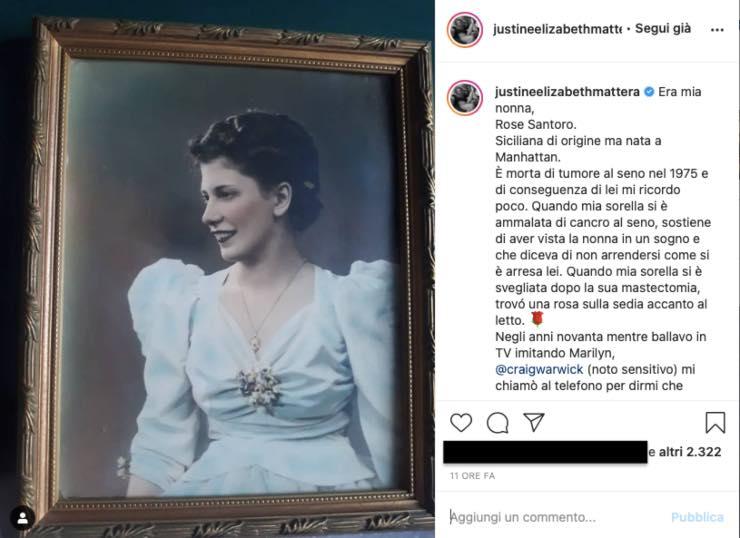The image size is (740, 538).
Task: Save the post with the bookmark icon
Action: 715,422
